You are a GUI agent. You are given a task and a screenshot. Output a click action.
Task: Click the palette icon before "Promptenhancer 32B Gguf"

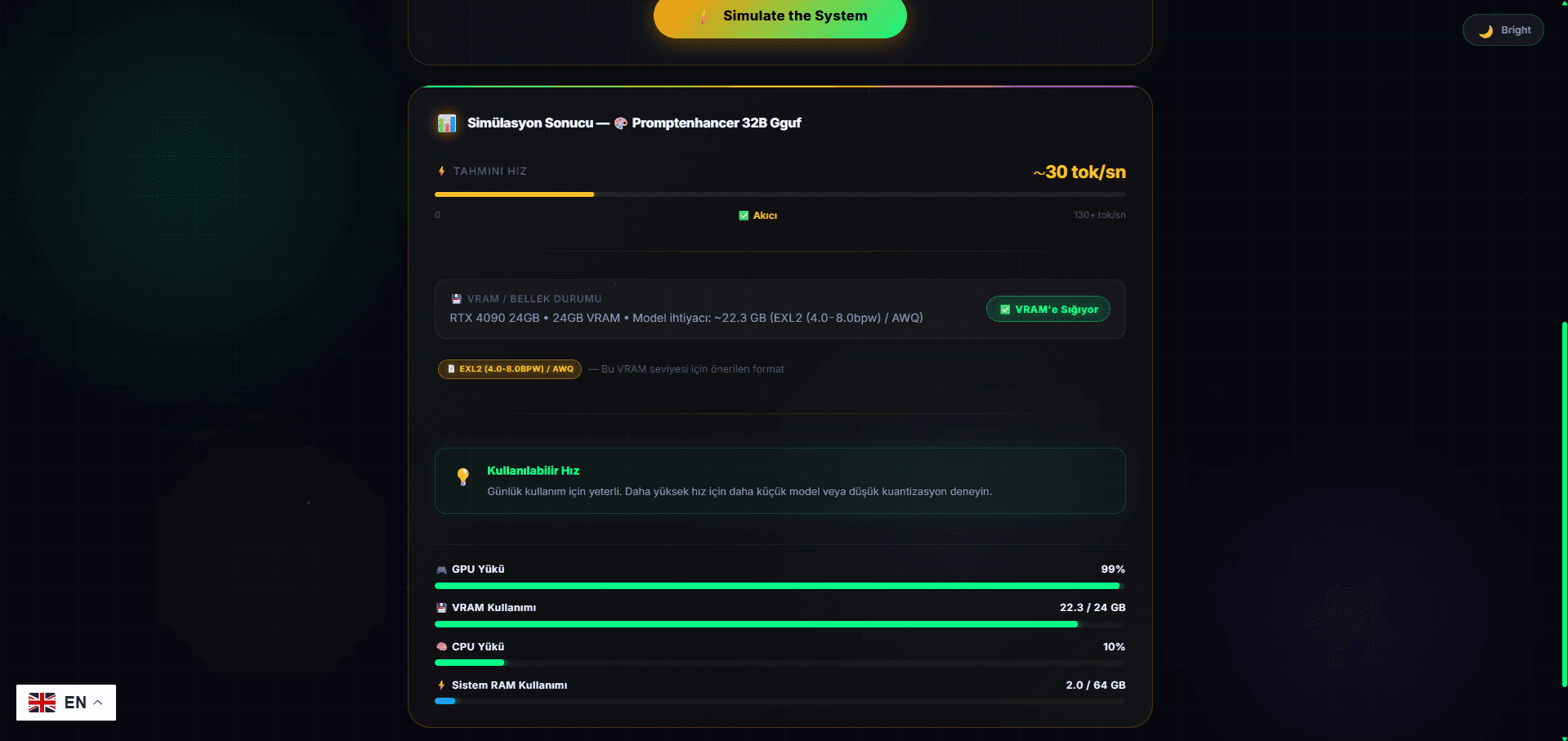point(620,123)
